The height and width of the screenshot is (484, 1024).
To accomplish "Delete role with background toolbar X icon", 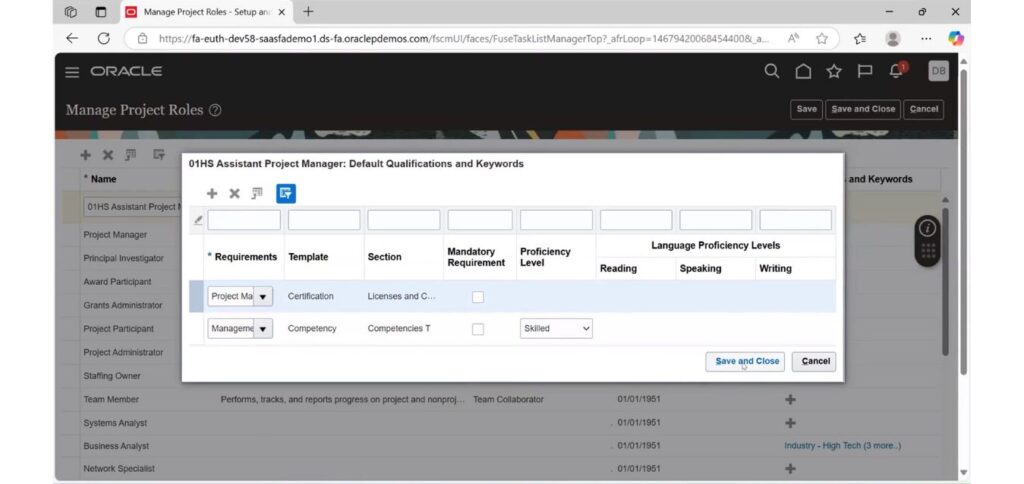I will click(x=108, y=155).
